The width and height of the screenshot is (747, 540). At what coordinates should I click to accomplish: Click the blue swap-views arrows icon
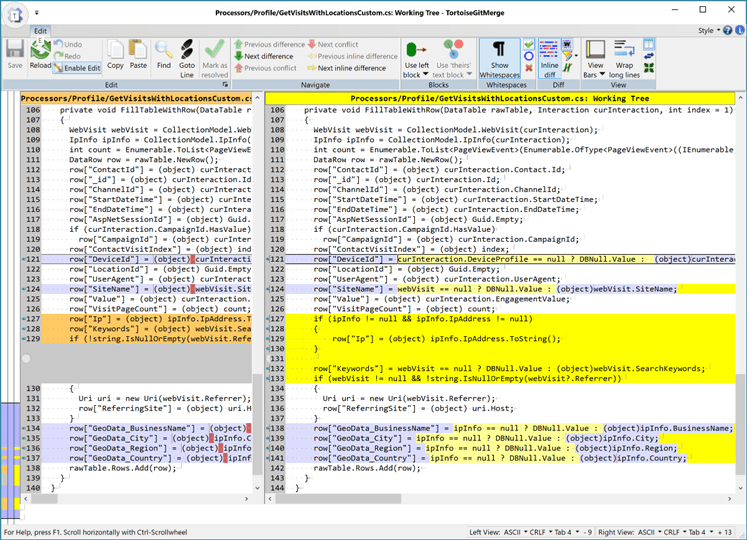point(649,56)
